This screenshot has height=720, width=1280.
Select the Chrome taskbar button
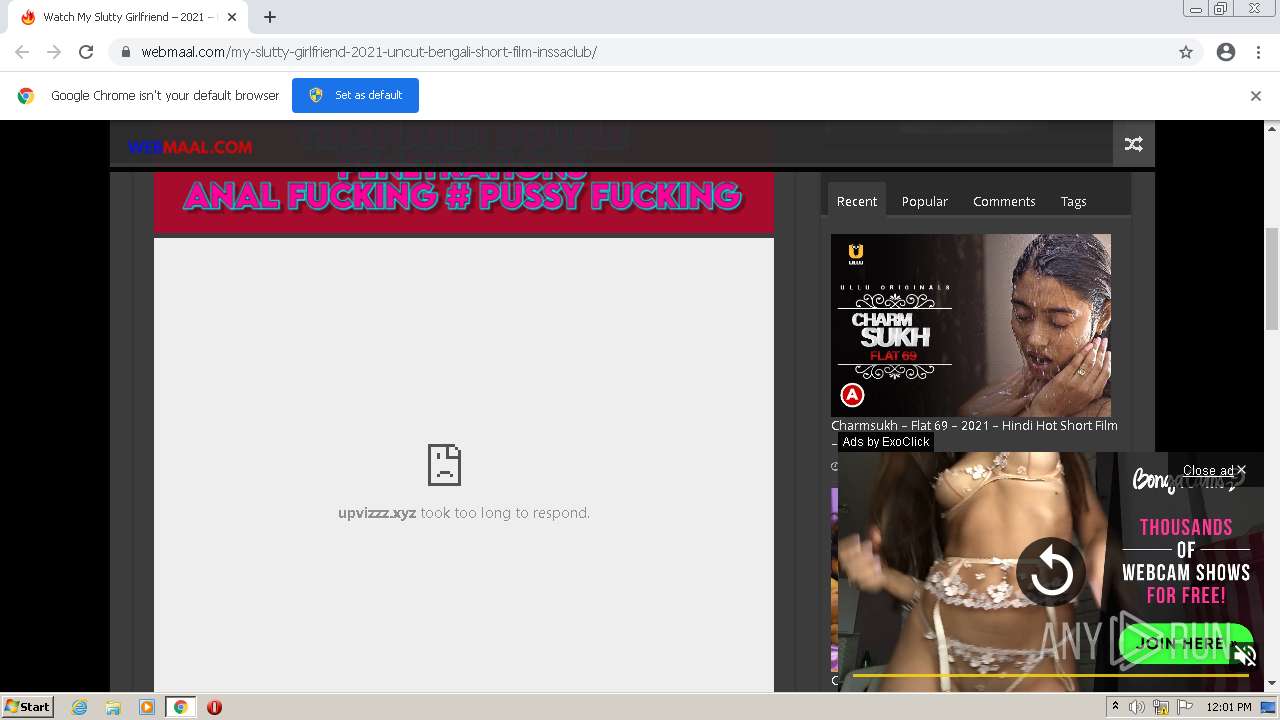pyautogui.click(x=180, y=707)
